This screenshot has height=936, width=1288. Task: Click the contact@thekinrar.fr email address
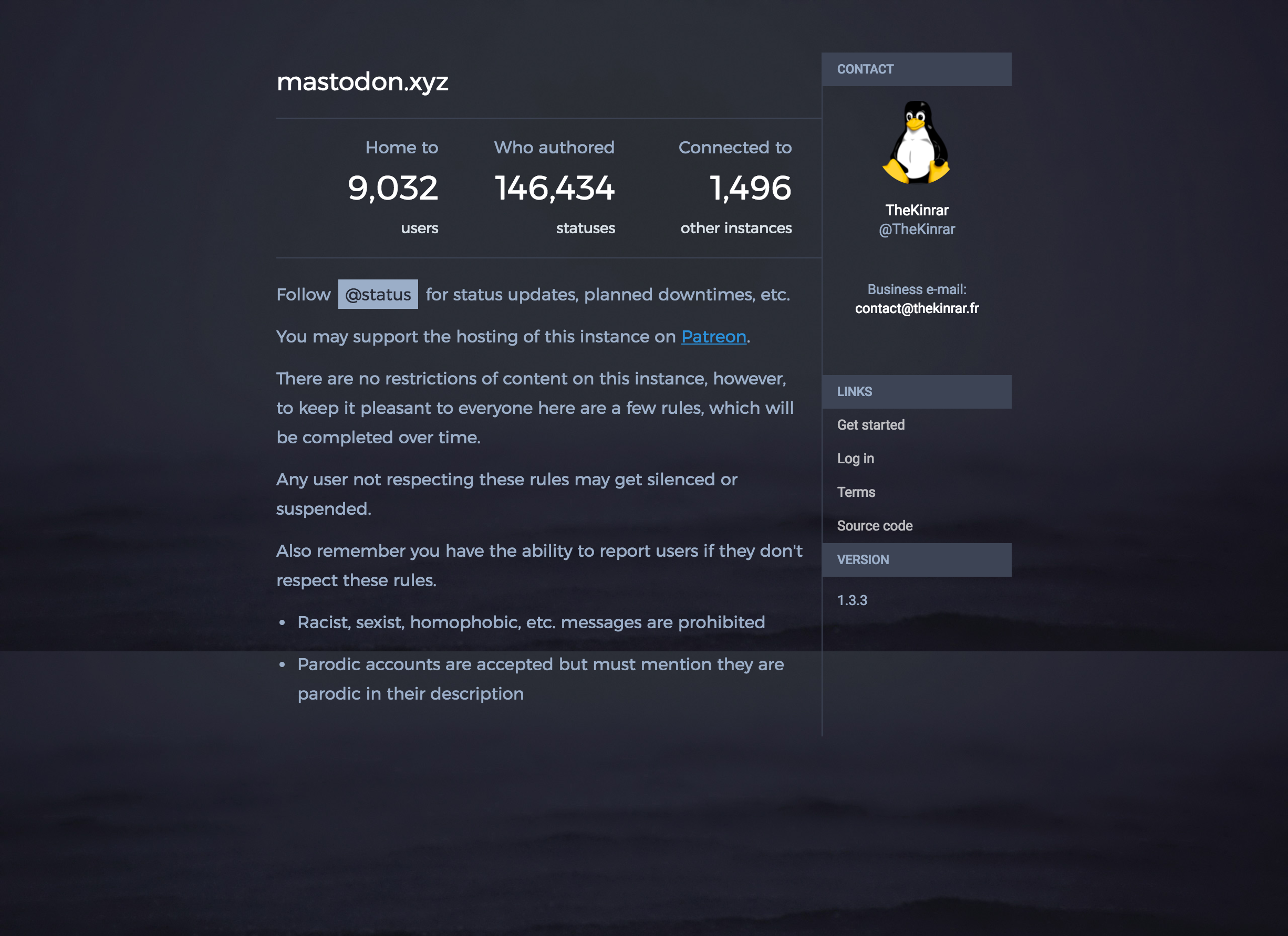[x=917, y=308]
